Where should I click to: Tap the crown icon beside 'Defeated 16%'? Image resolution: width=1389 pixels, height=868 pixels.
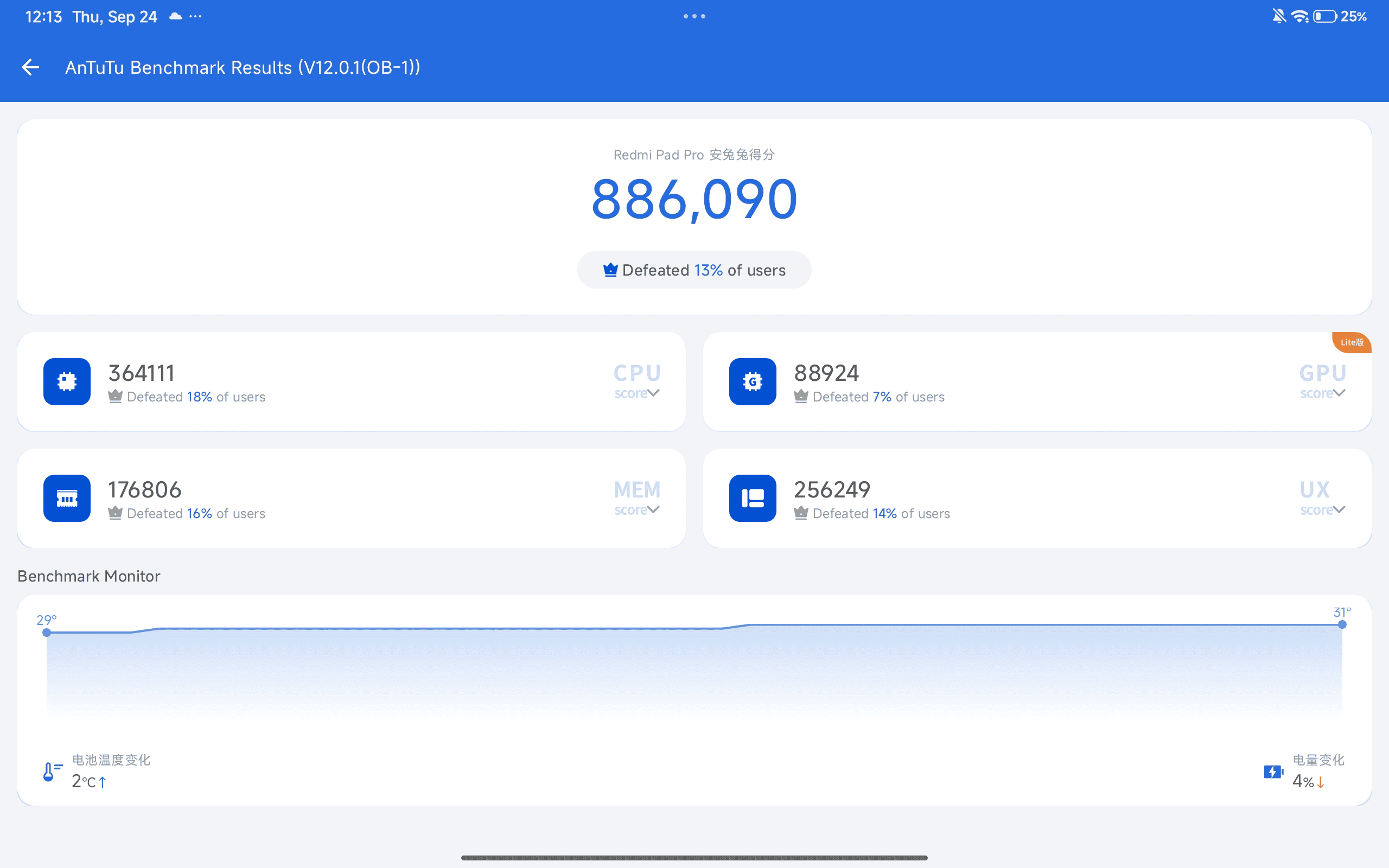pos(115,513)
